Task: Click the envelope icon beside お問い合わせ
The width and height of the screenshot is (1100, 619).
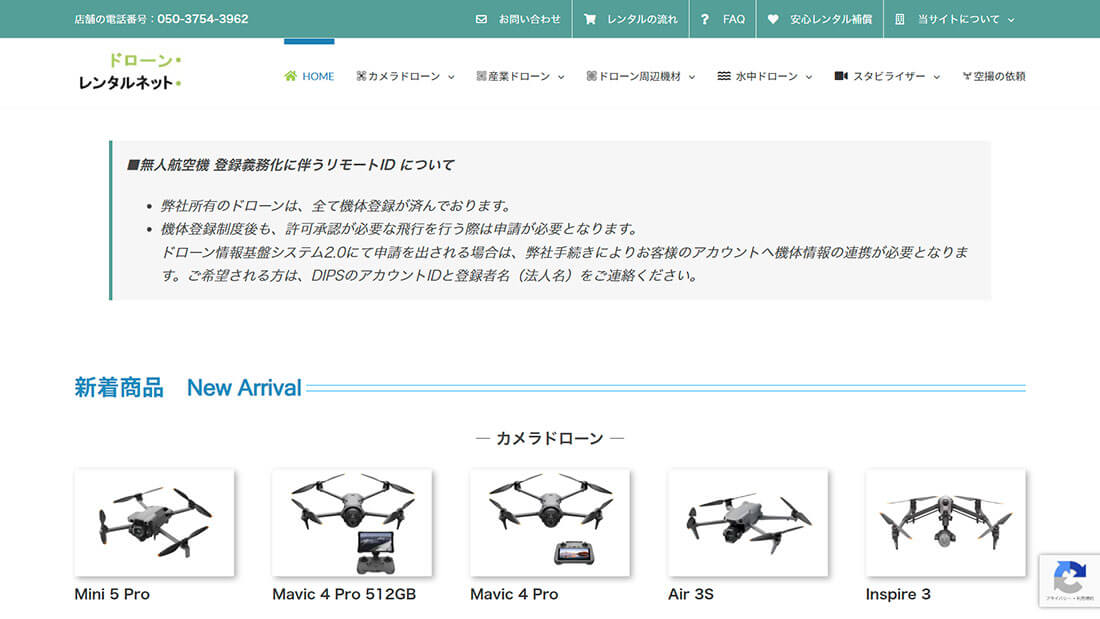Action: [x=482, y=19]
